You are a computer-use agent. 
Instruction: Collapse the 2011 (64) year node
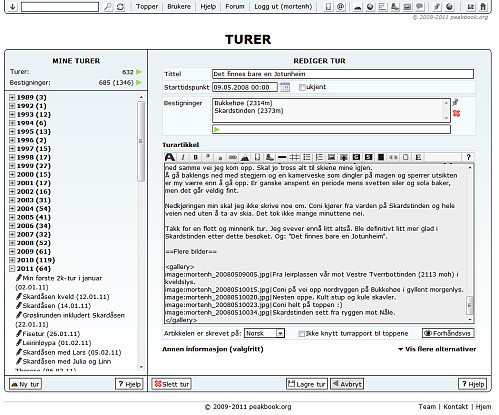pos(12,269)
